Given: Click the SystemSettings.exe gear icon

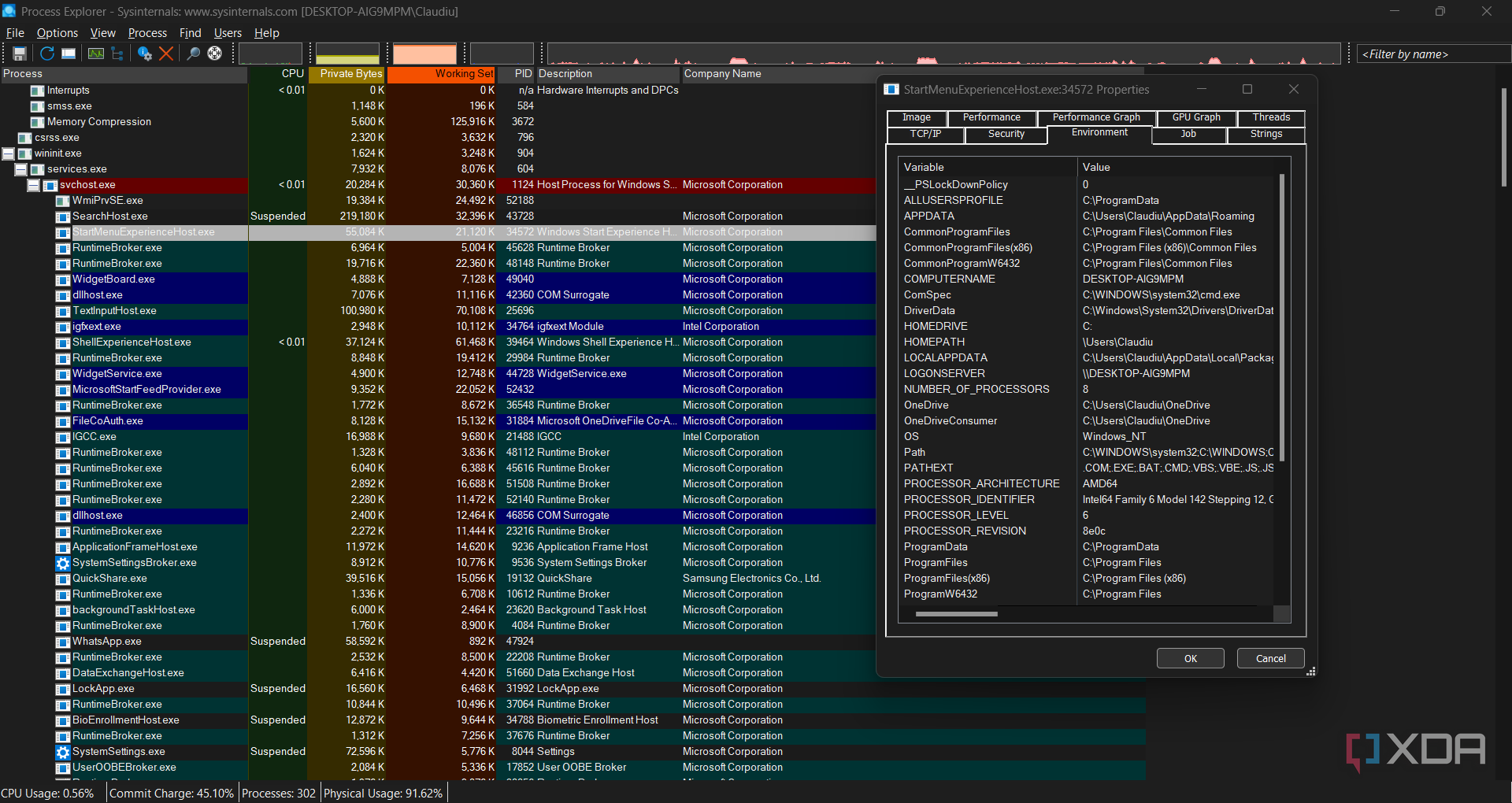Looking at the screenshot, I should click(63, 752).
